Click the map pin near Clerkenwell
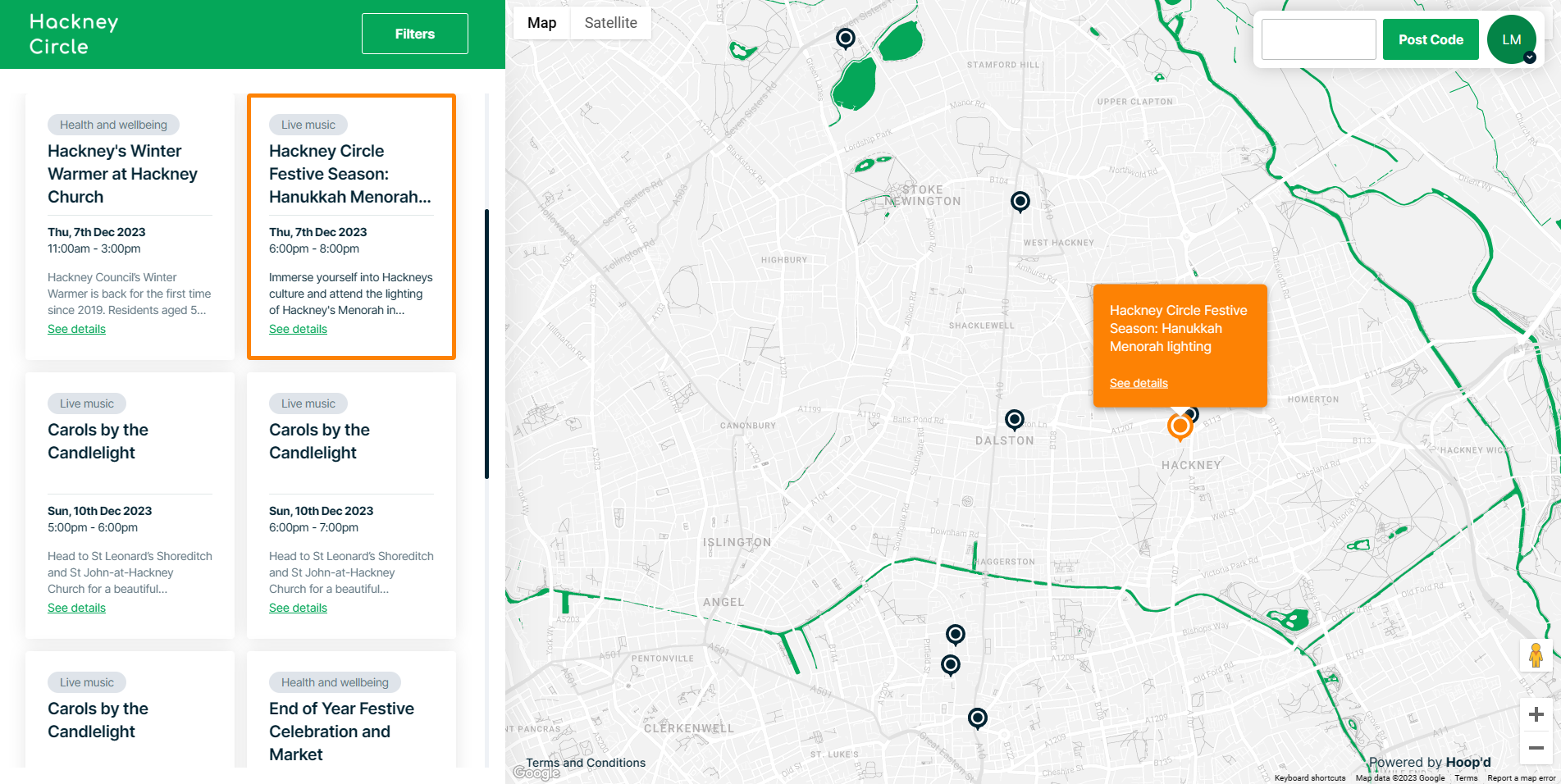Screen dimensions: 1561x784 tap(978, 718)
